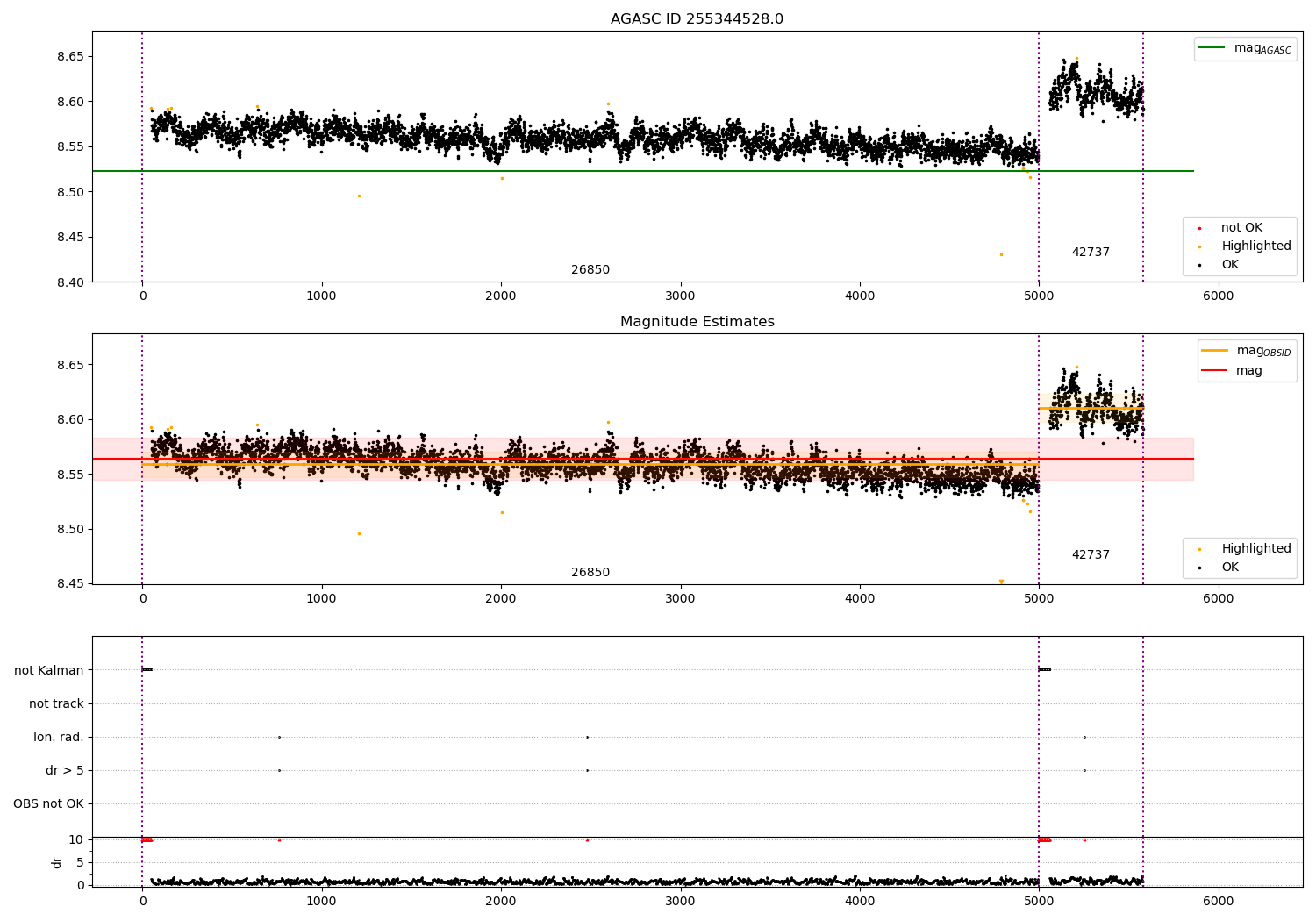1316x921 pixels.
Task: Click 'Highlighted' legend label in top plot
Action: pos(1256,246)
